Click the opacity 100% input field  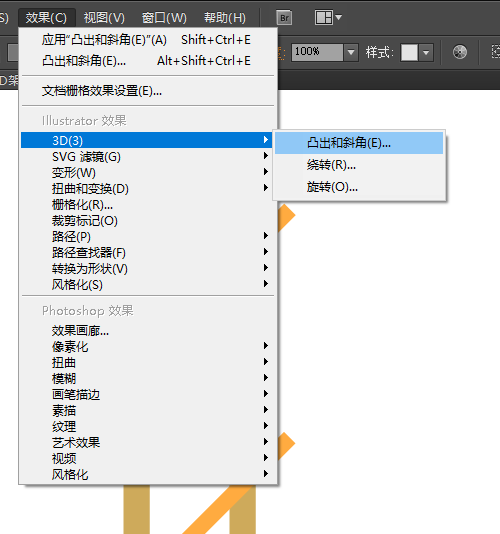317,52
